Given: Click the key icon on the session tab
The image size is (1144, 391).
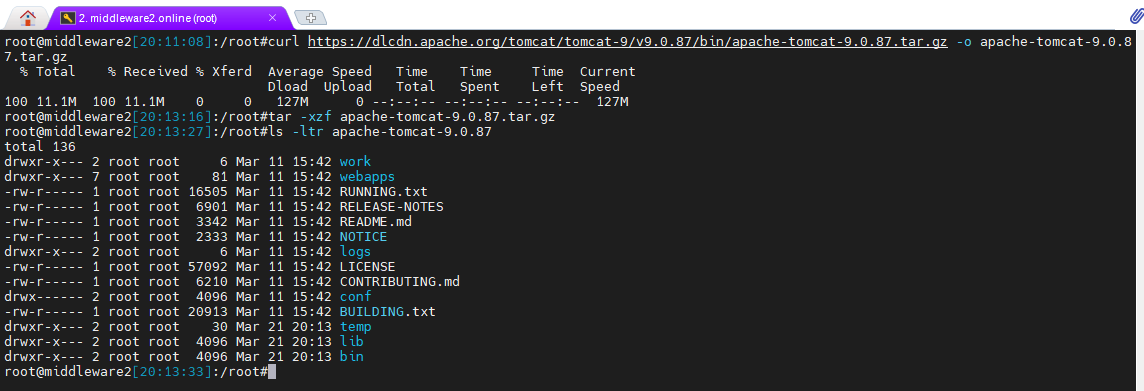Looking at the screenshot, I should (x=68, y=18).
